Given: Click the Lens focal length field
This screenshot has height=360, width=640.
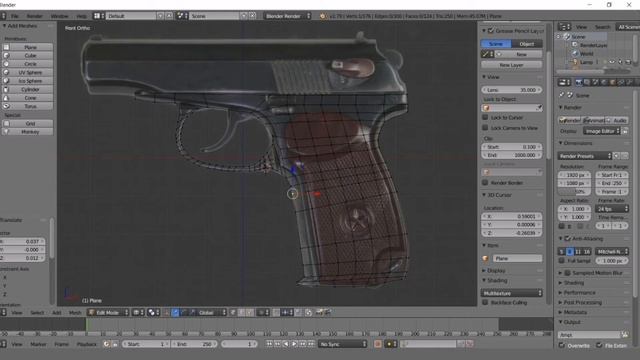Looking at the screenshot, I should click(x=511, y=90).
